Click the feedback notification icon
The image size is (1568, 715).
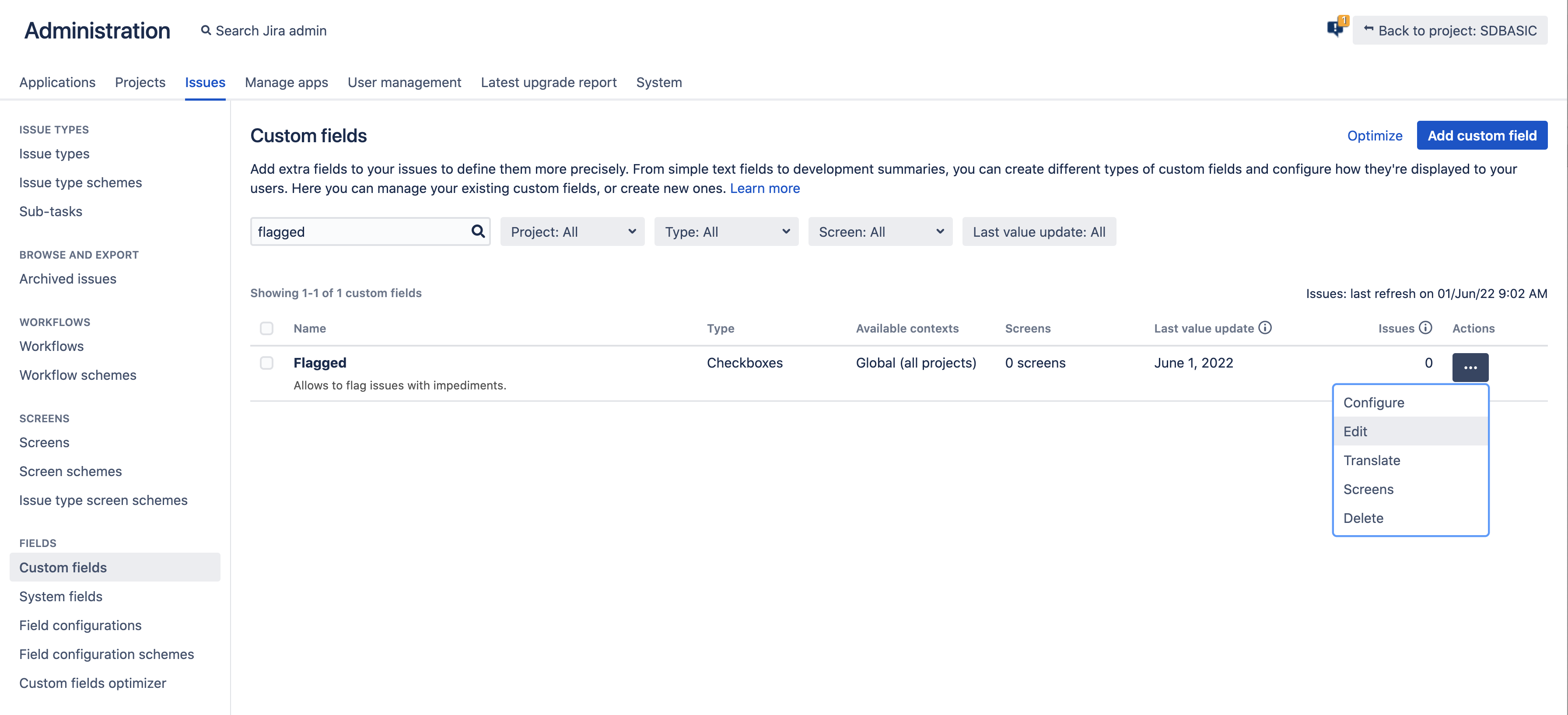[x=1335, y=28]
